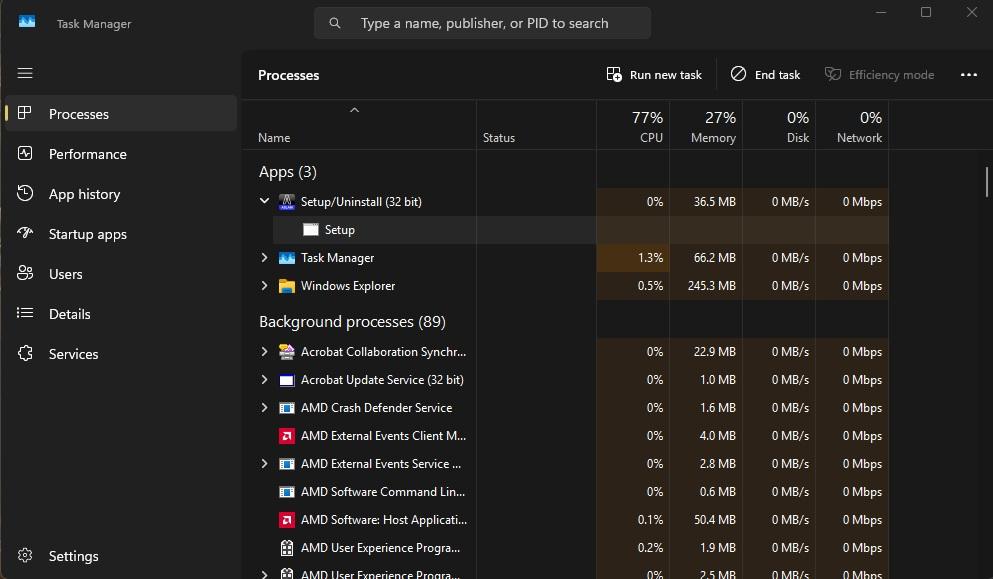Viewport: 993px width, 579px height.
Task: Toggle sort arrow above Name column
Action: point(355,110)
